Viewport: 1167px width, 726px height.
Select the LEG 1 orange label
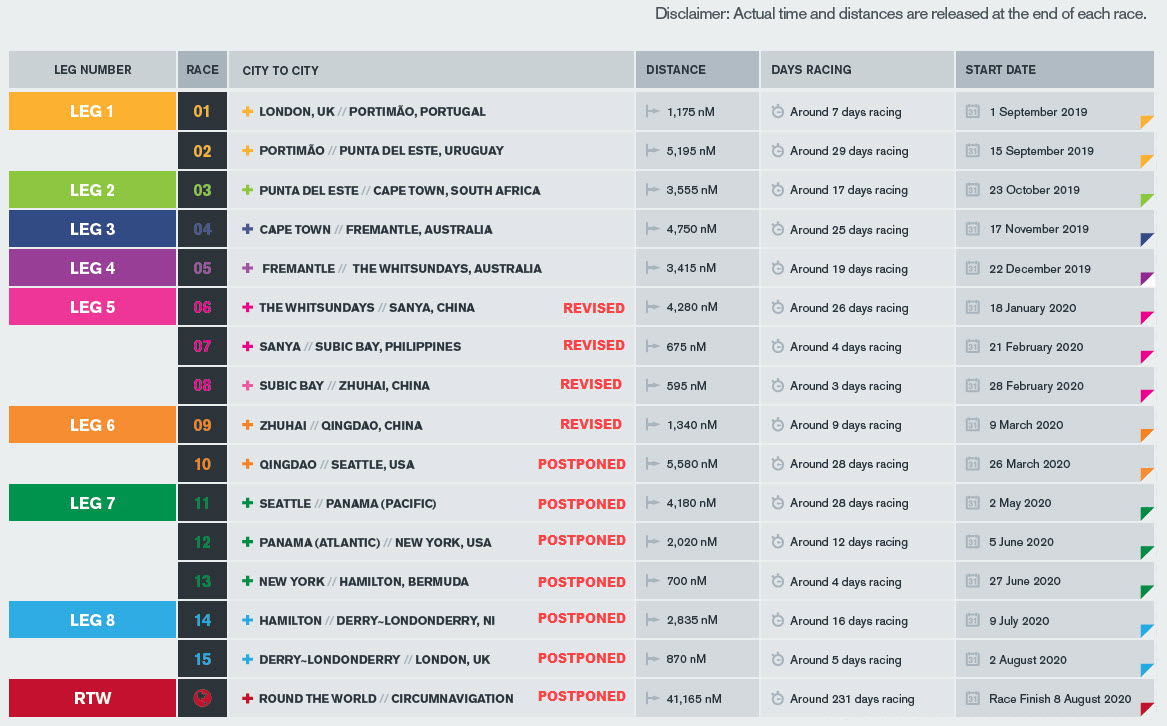92,111
